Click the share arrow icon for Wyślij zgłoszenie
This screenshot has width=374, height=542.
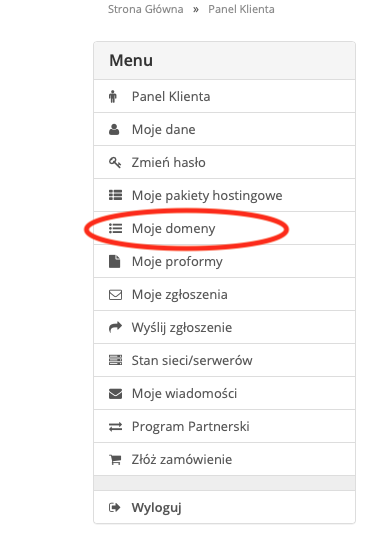click(x=115, y=327)
